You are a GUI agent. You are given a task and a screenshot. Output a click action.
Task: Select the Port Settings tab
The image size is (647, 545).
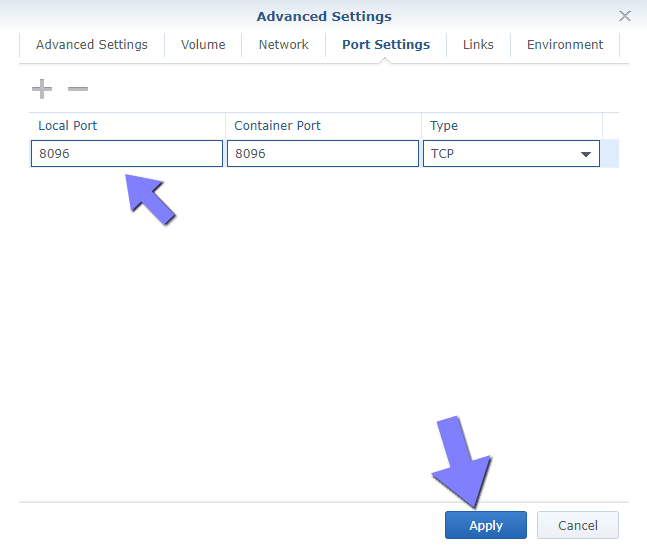coord(386,45)
